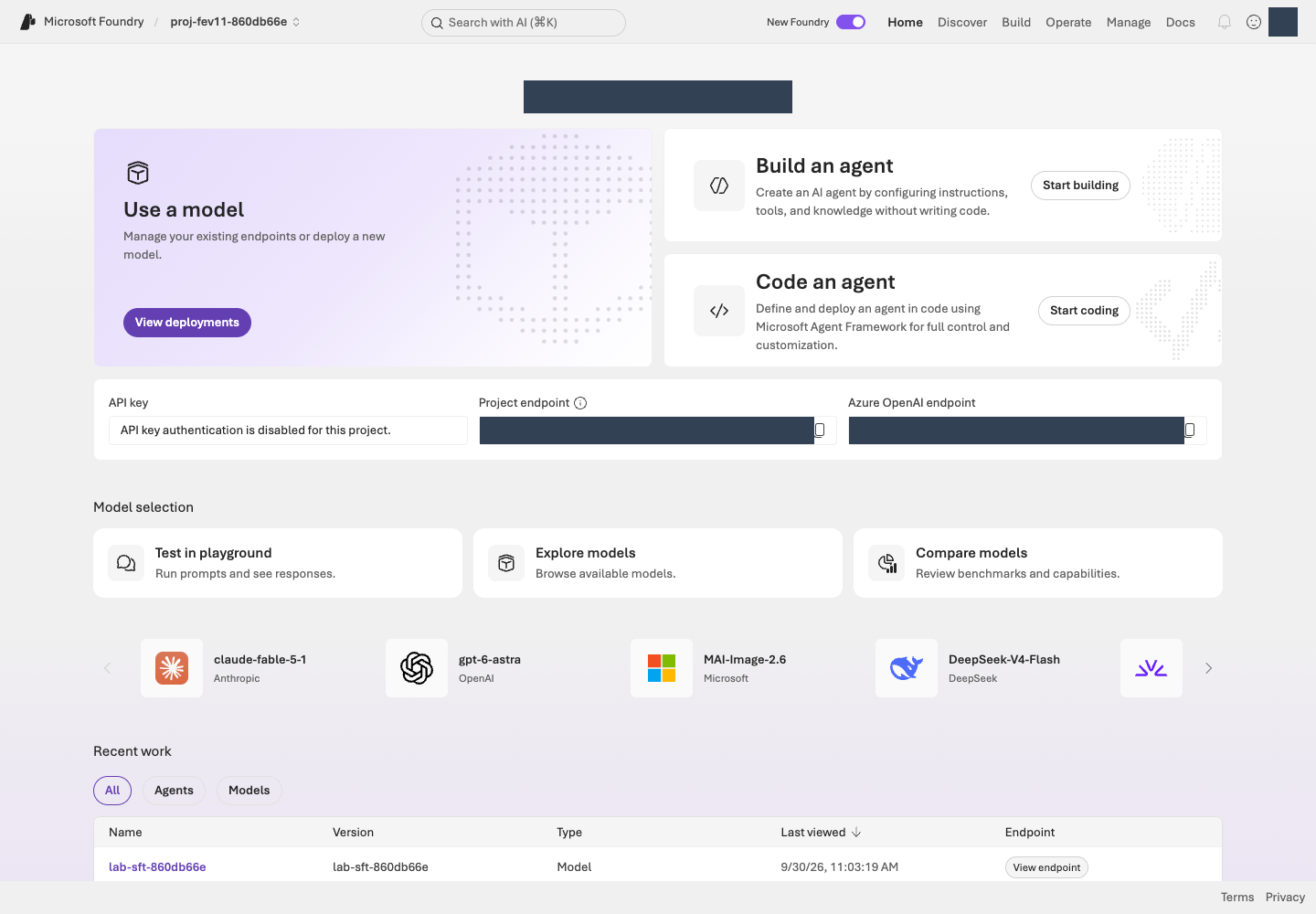The image size is (1316, 914).
Task: Click the View deployments button
Action: 187,323
